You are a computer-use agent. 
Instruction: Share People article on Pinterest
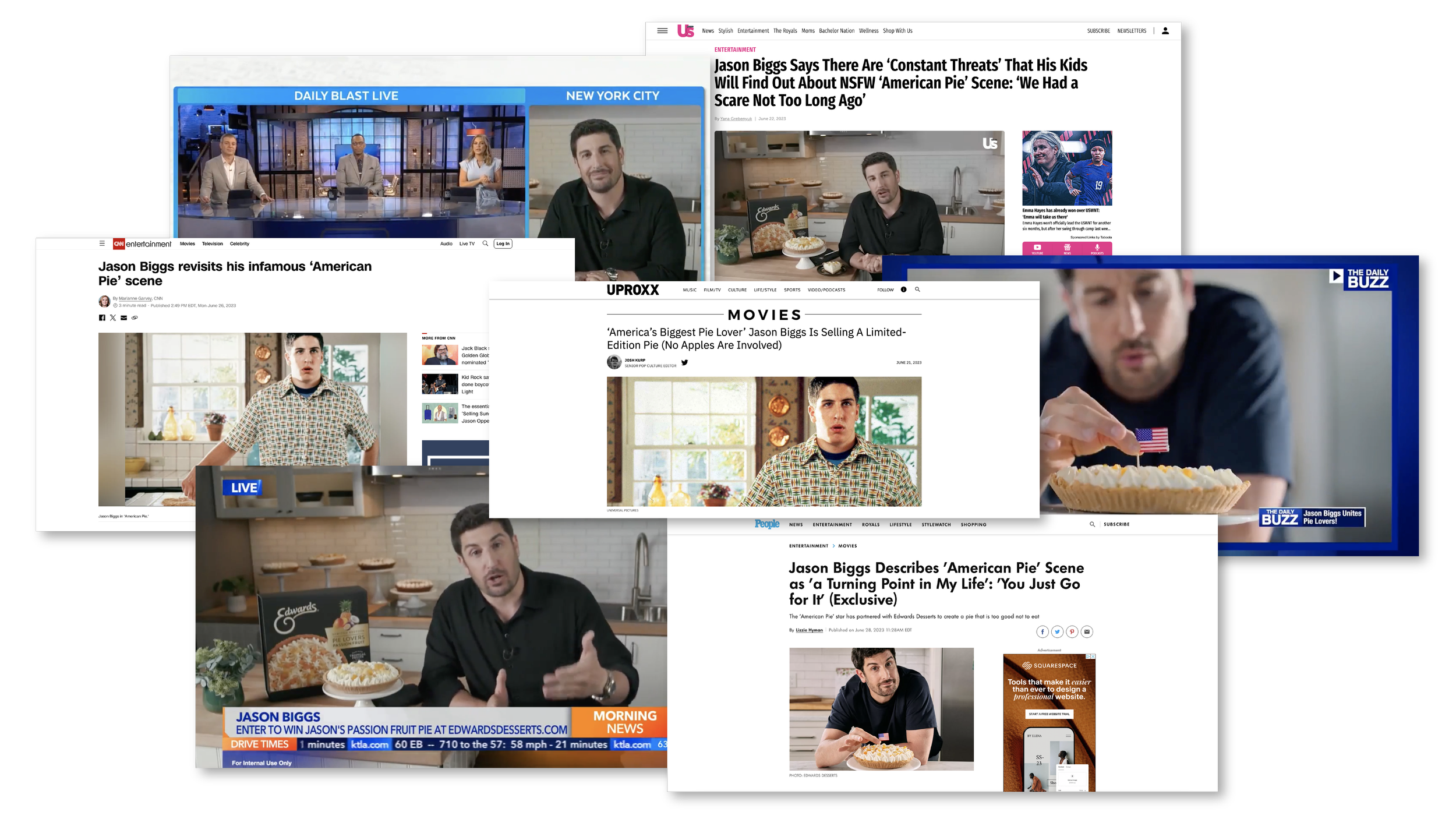(1072, 631)
